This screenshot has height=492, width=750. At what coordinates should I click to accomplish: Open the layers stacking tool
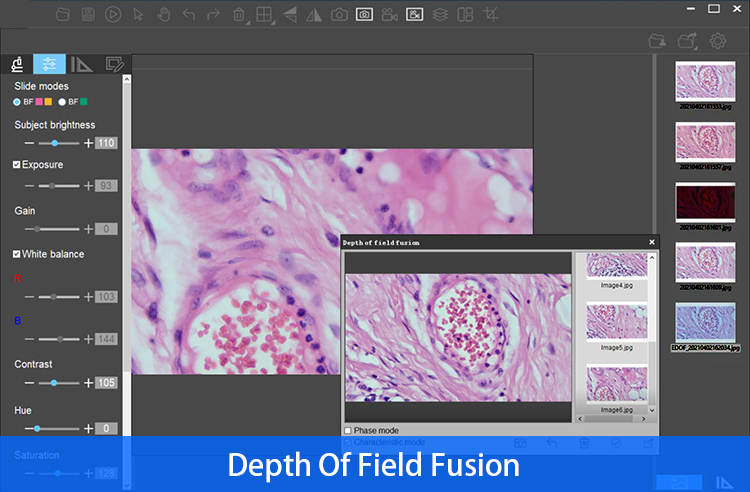(440, 14)
